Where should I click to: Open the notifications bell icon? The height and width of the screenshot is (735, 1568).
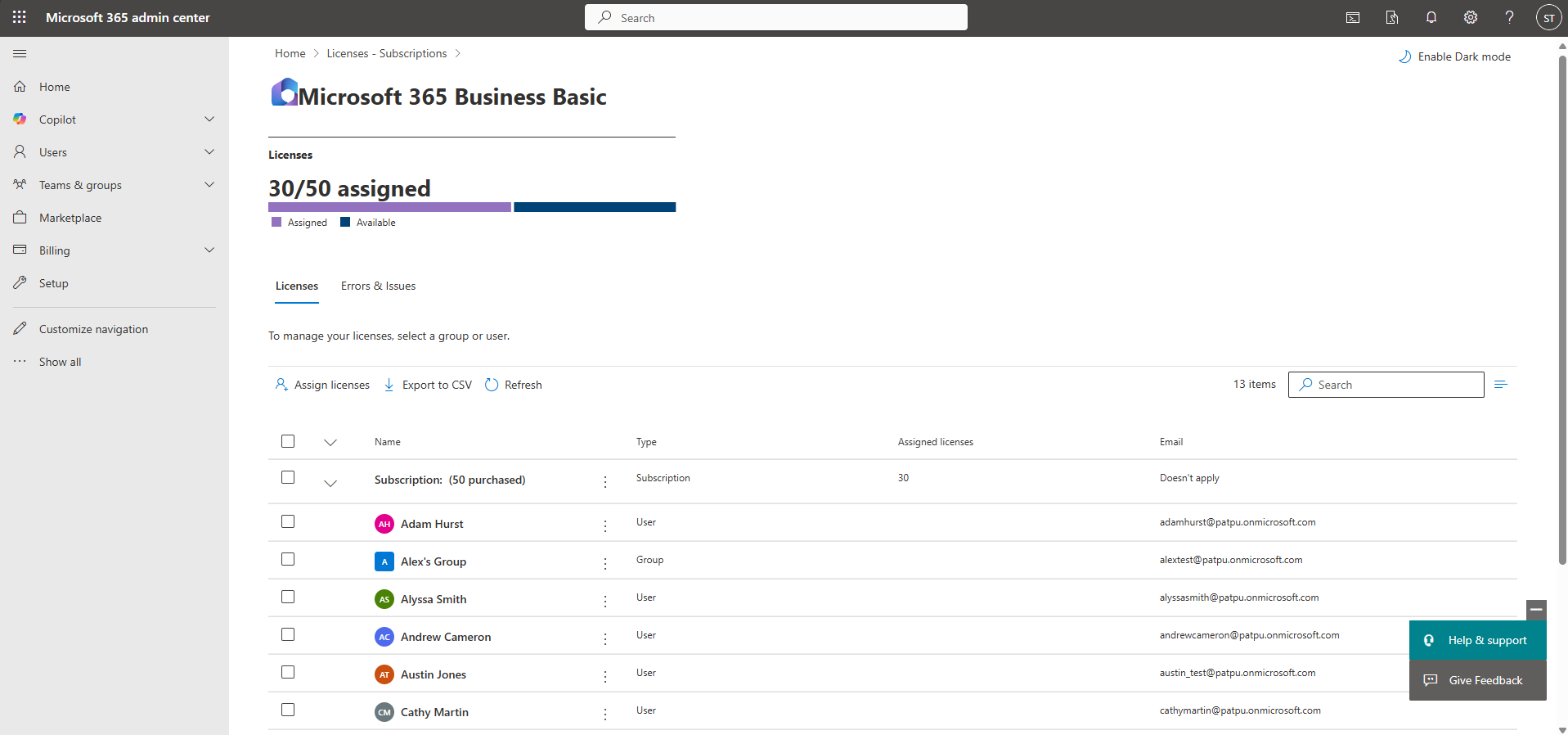1431,17
